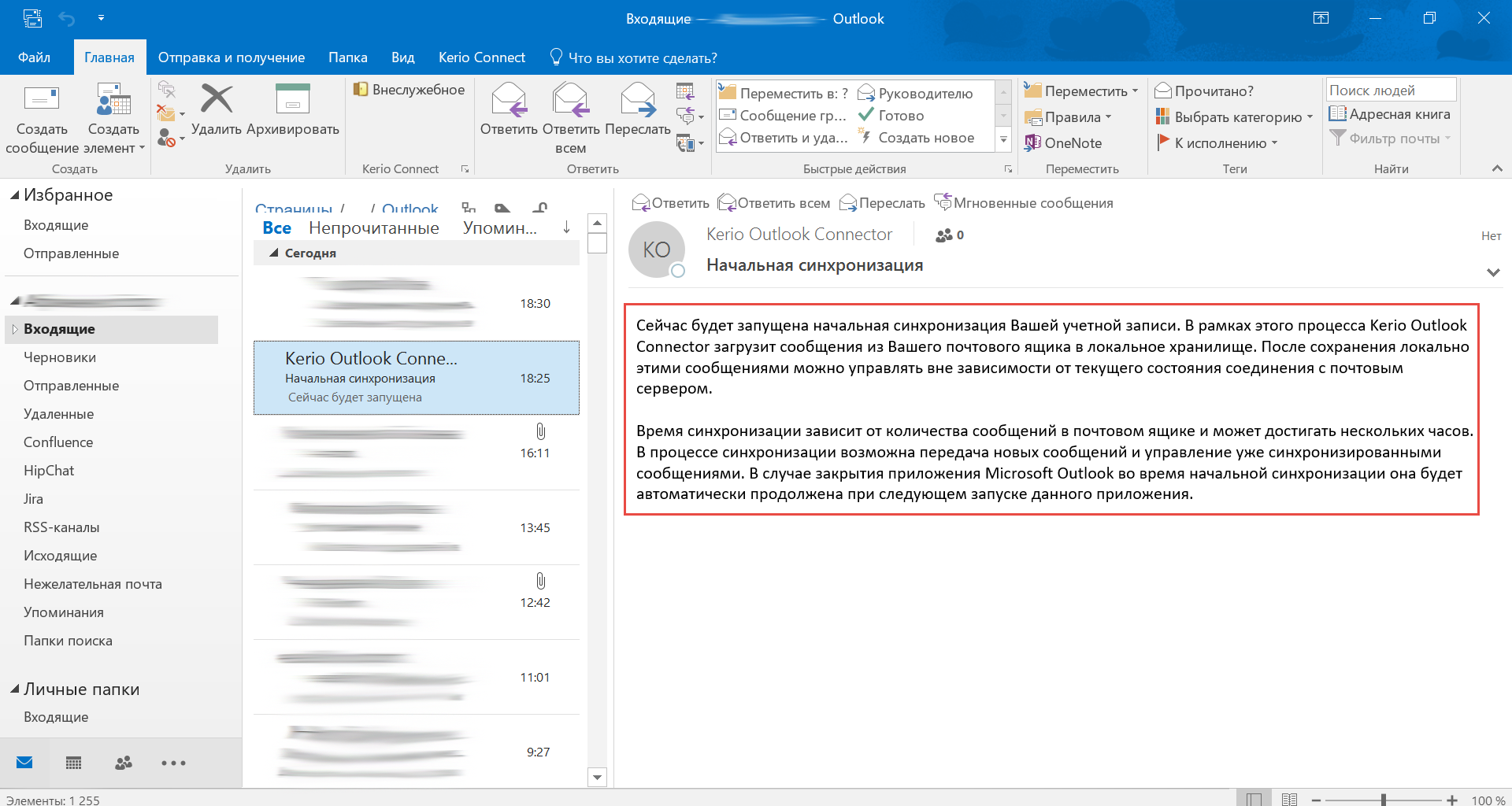Select quick step Переместить в: ?

coord(784,93)
